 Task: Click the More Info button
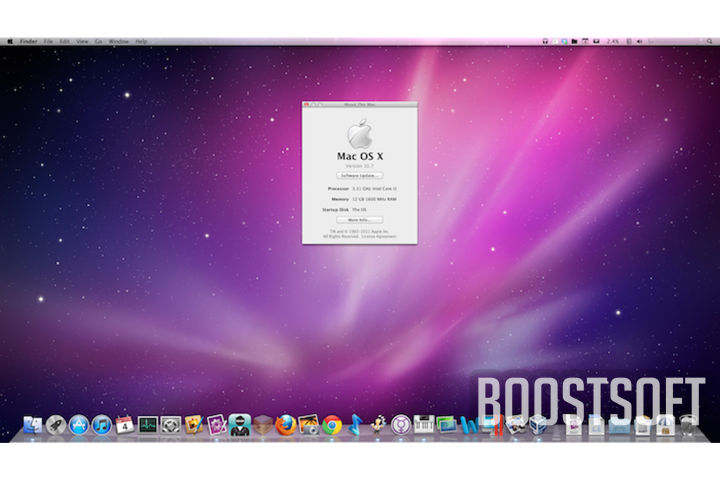point(358,219)
